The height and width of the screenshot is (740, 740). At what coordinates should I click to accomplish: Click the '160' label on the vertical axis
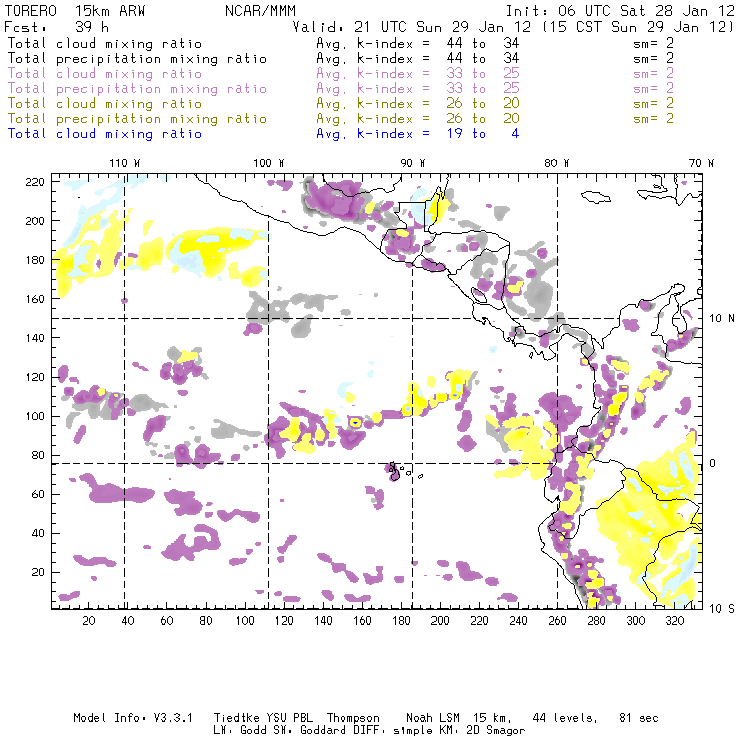(35, 299)
